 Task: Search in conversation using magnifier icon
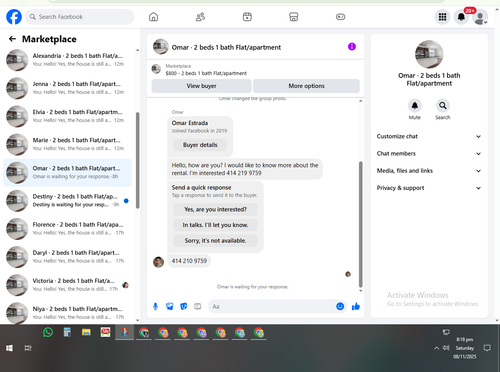[x=442, y=106]
